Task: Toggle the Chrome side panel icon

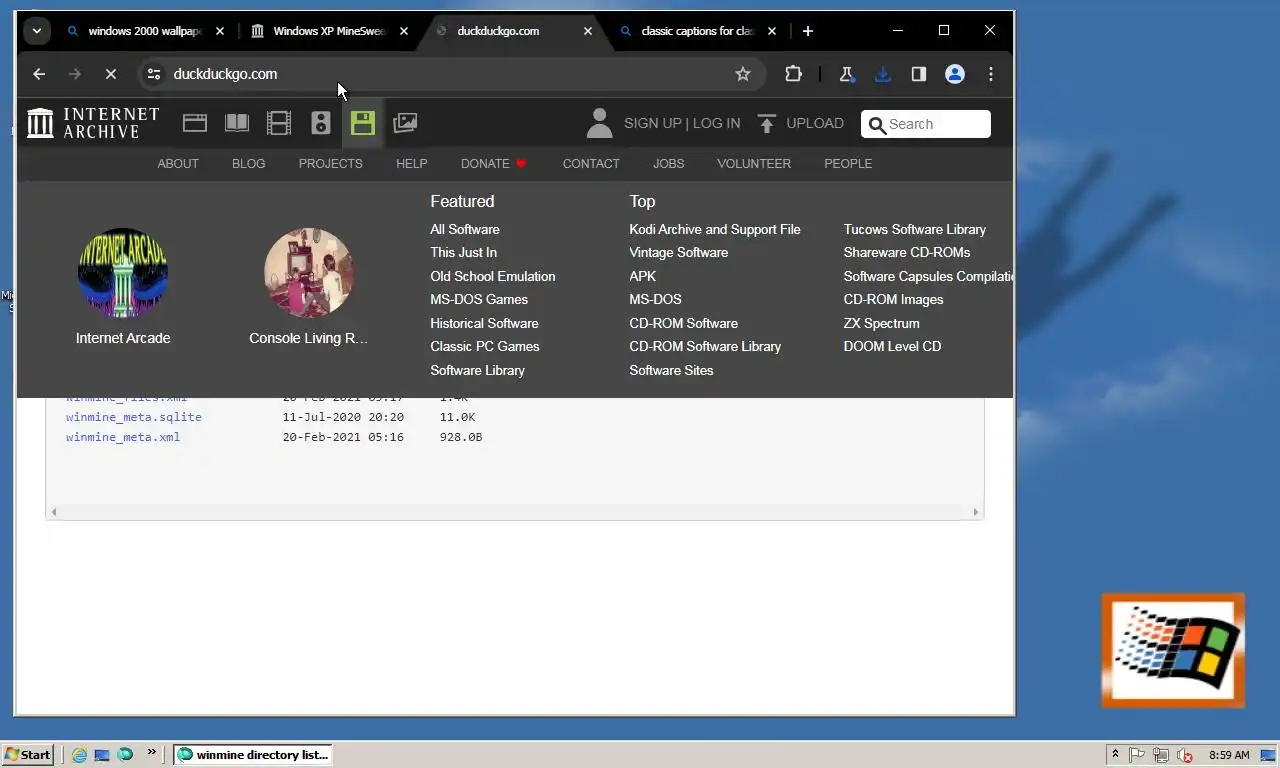Action: pyautogui.click(x=919, y=74)
